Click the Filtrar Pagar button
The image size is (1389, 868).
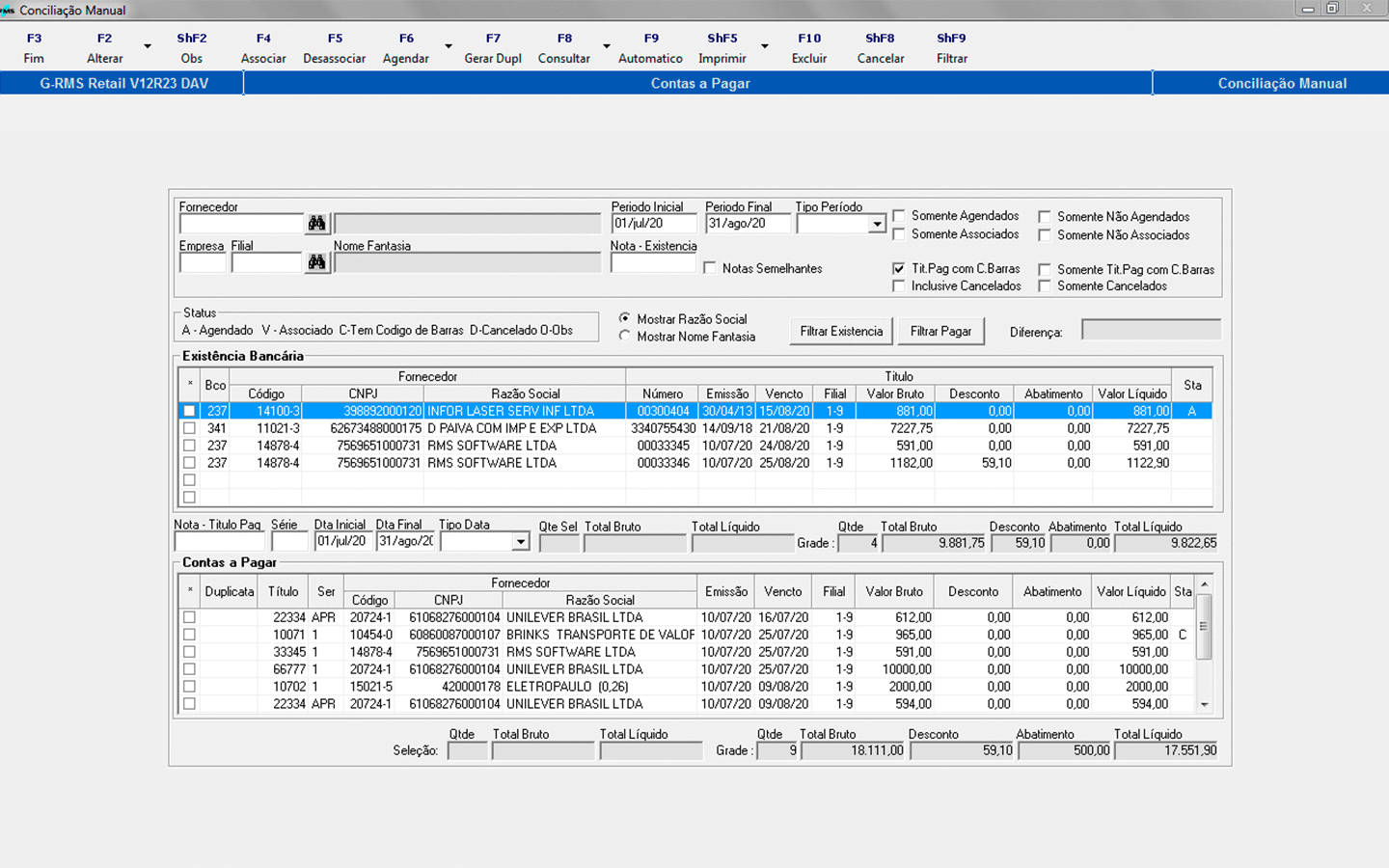(941, 332)
